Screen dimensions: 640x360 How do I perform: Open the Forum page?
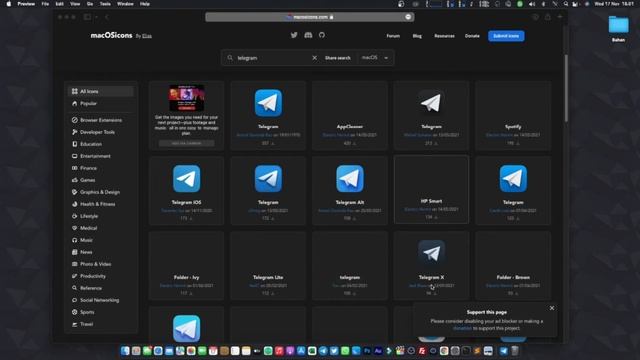click(x=393, y=36)
